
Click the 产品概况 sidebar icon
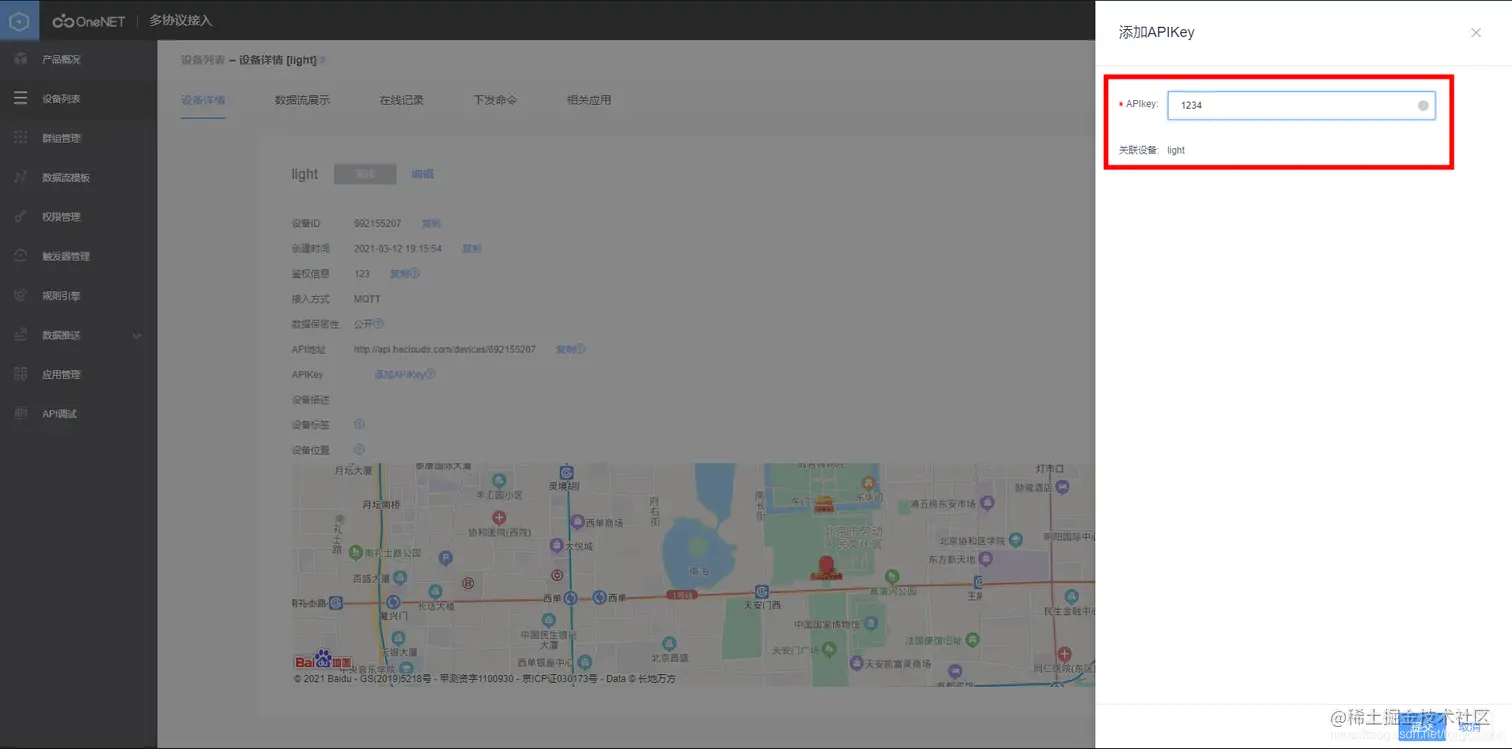(x=20, y=59)
